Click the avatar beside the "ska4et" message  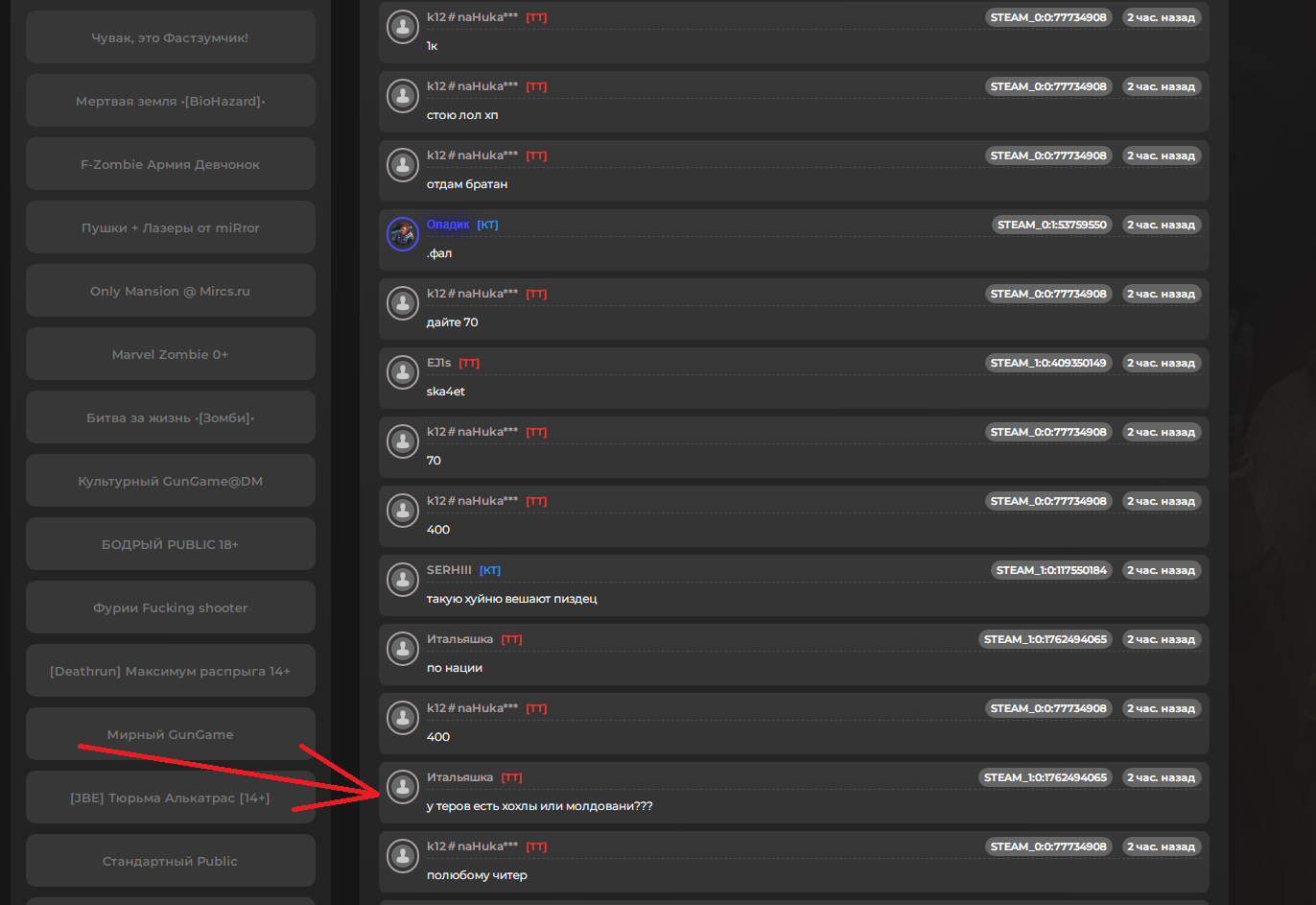(403, 371)
